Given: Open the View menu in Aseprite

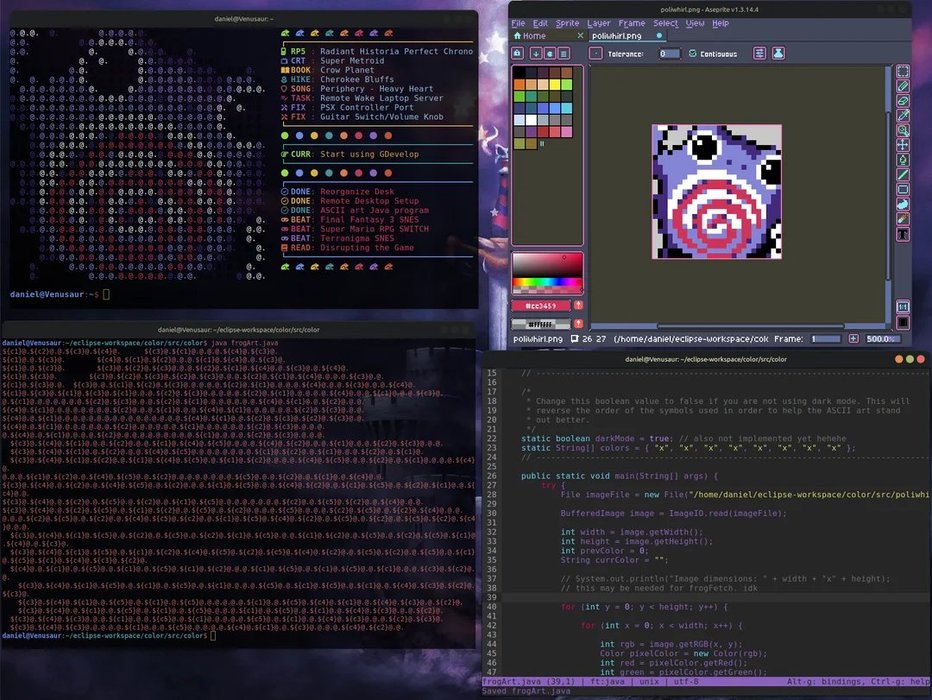Looking at the screenshot, I should (695, 23).
